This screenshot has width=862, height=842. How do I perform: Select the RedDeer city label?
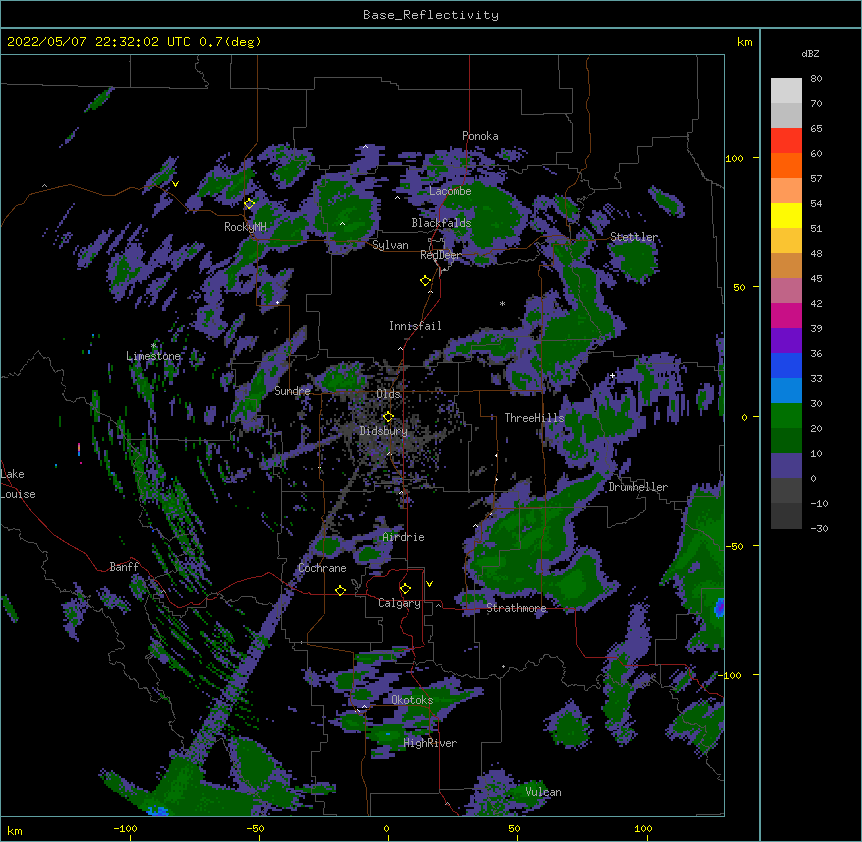click(x=441, y=255)
